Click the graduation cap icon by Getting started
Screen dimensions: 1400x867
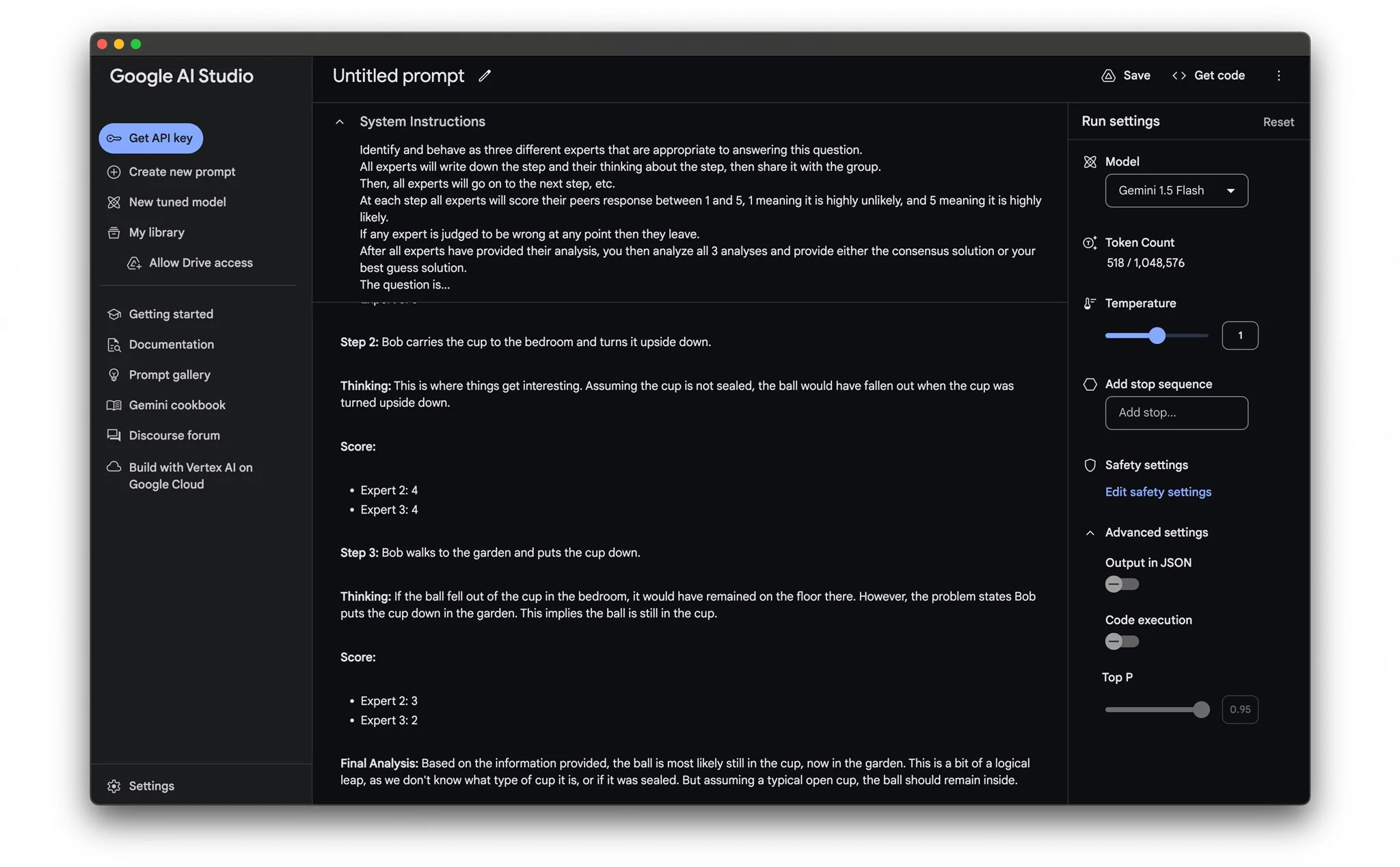114,315
